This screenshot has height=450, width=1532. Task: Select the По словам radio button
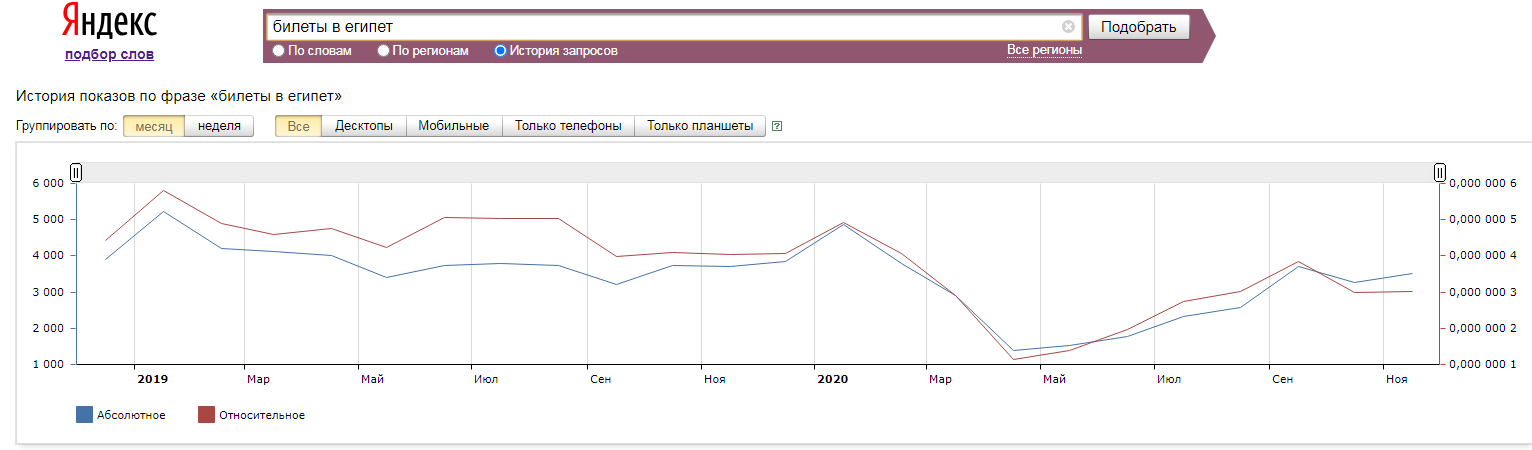(x=279, y=51)
